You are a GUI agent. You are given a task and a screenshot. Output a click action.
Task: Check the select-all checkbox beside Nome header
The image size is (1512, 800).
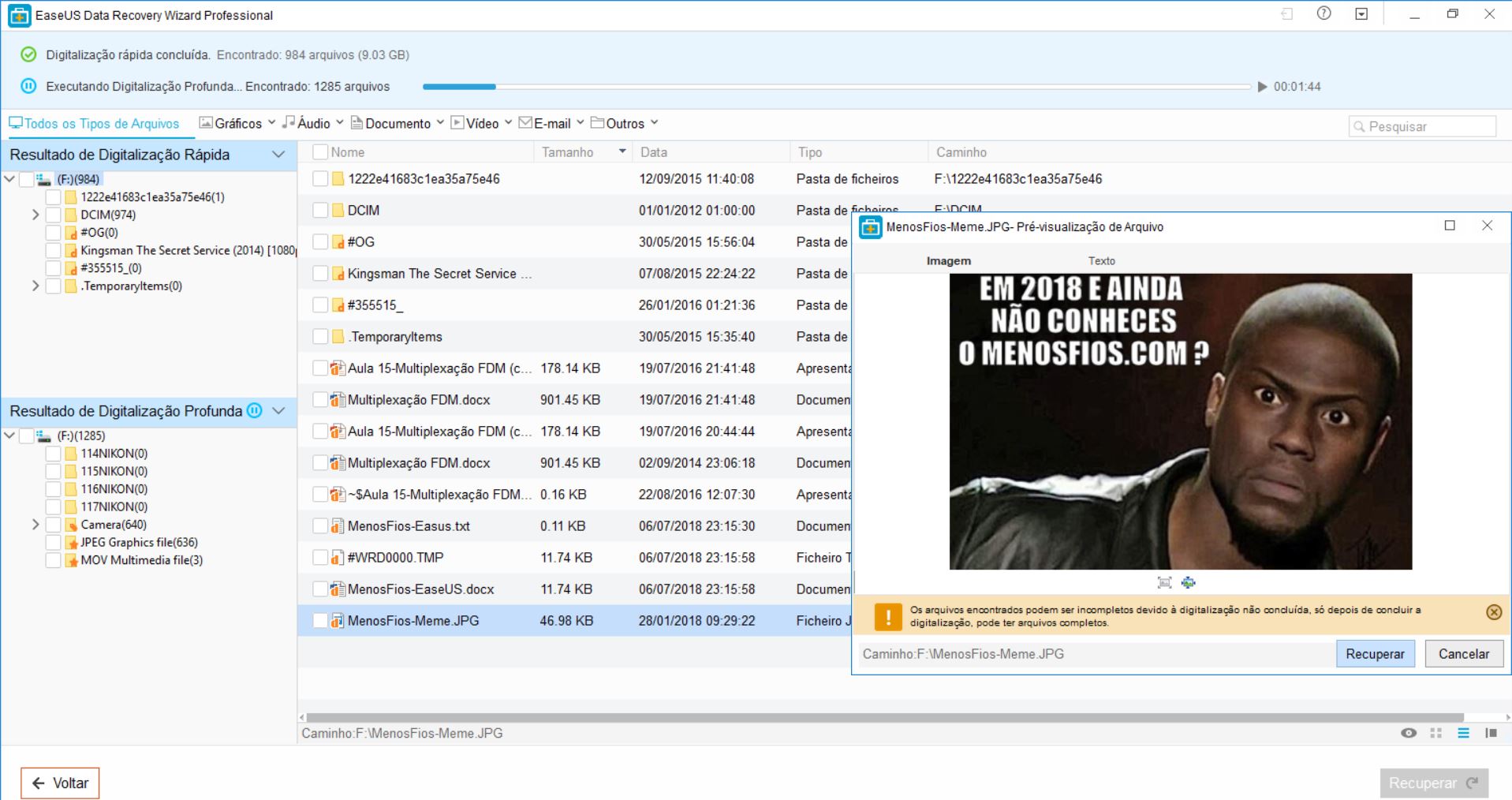(320, 152)
